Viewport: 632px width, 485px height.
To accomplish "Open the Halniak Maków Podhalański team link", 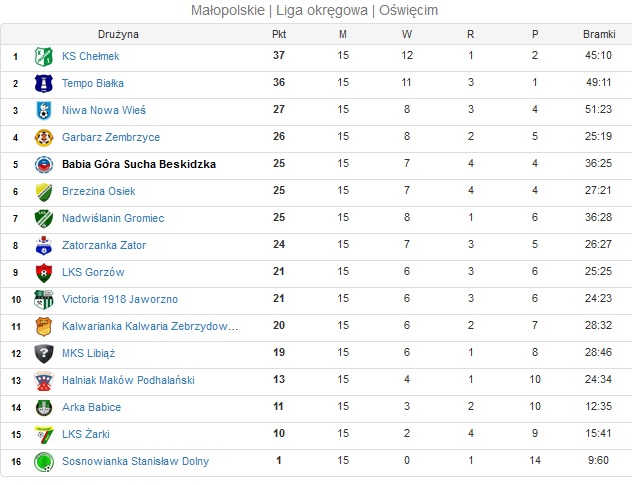I will point(128,380).
